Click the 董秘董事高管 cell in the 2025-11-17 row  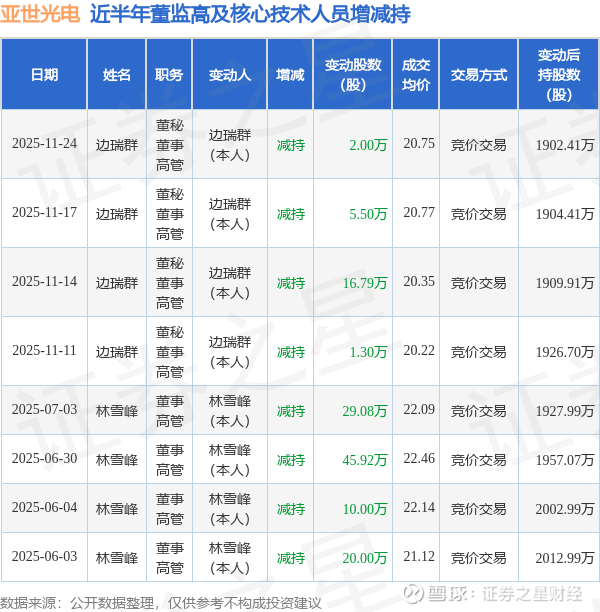169,214
